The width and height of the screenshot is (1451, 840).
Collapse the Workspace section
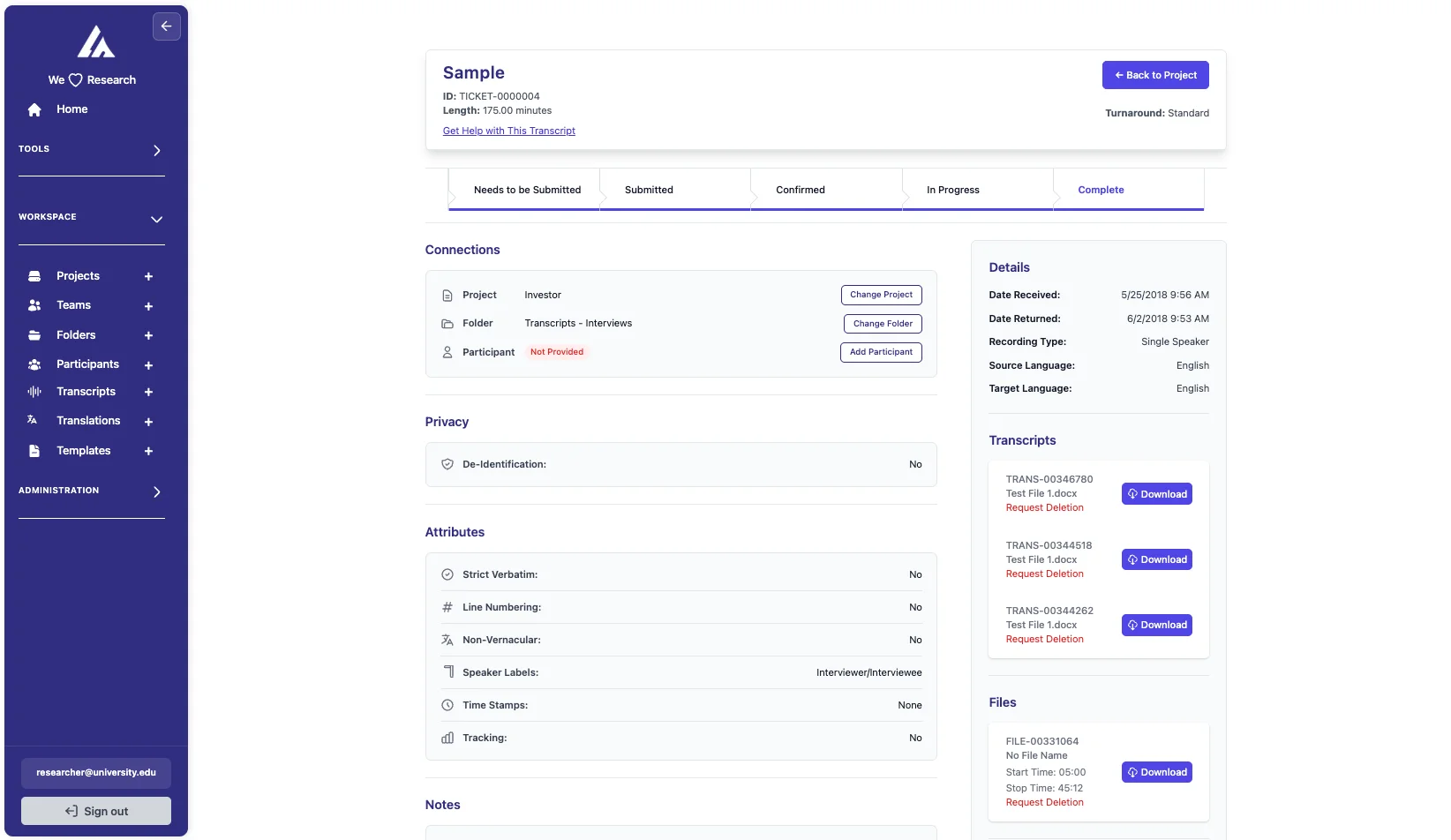pyautogui.click(x=156, y=219)
